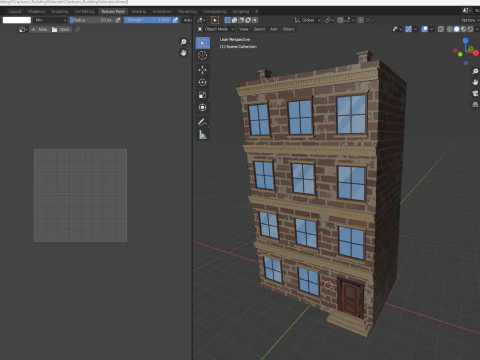
Task: Click the 3D viewport zoom navigation icon
Action: pyautogui.click(x=475, y=71)
